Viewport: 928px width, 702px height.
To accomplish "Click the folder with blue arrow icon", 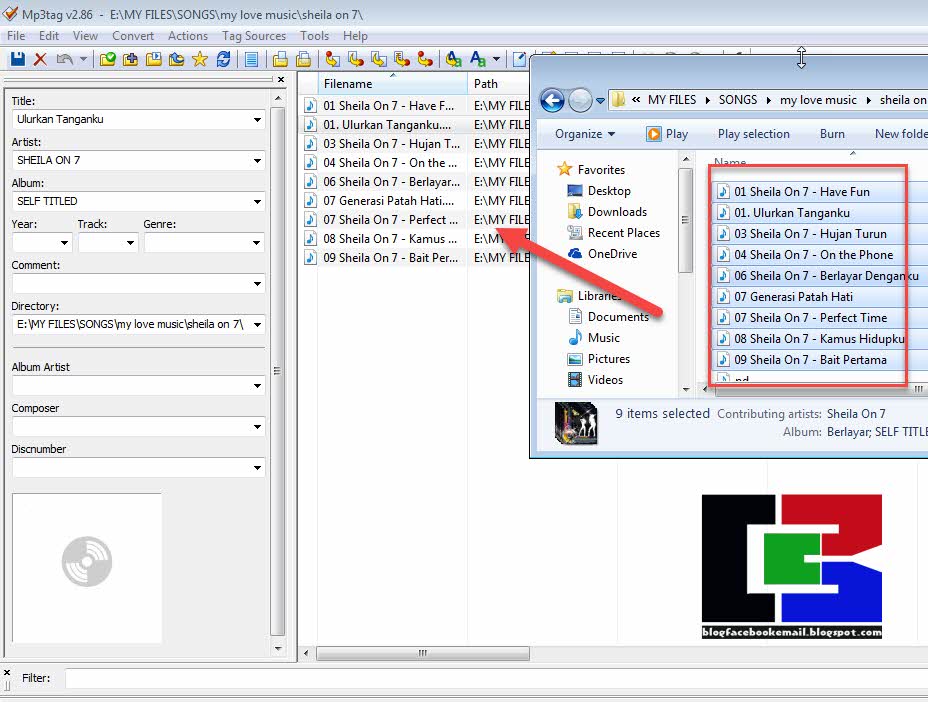I will tap(176, 59).
